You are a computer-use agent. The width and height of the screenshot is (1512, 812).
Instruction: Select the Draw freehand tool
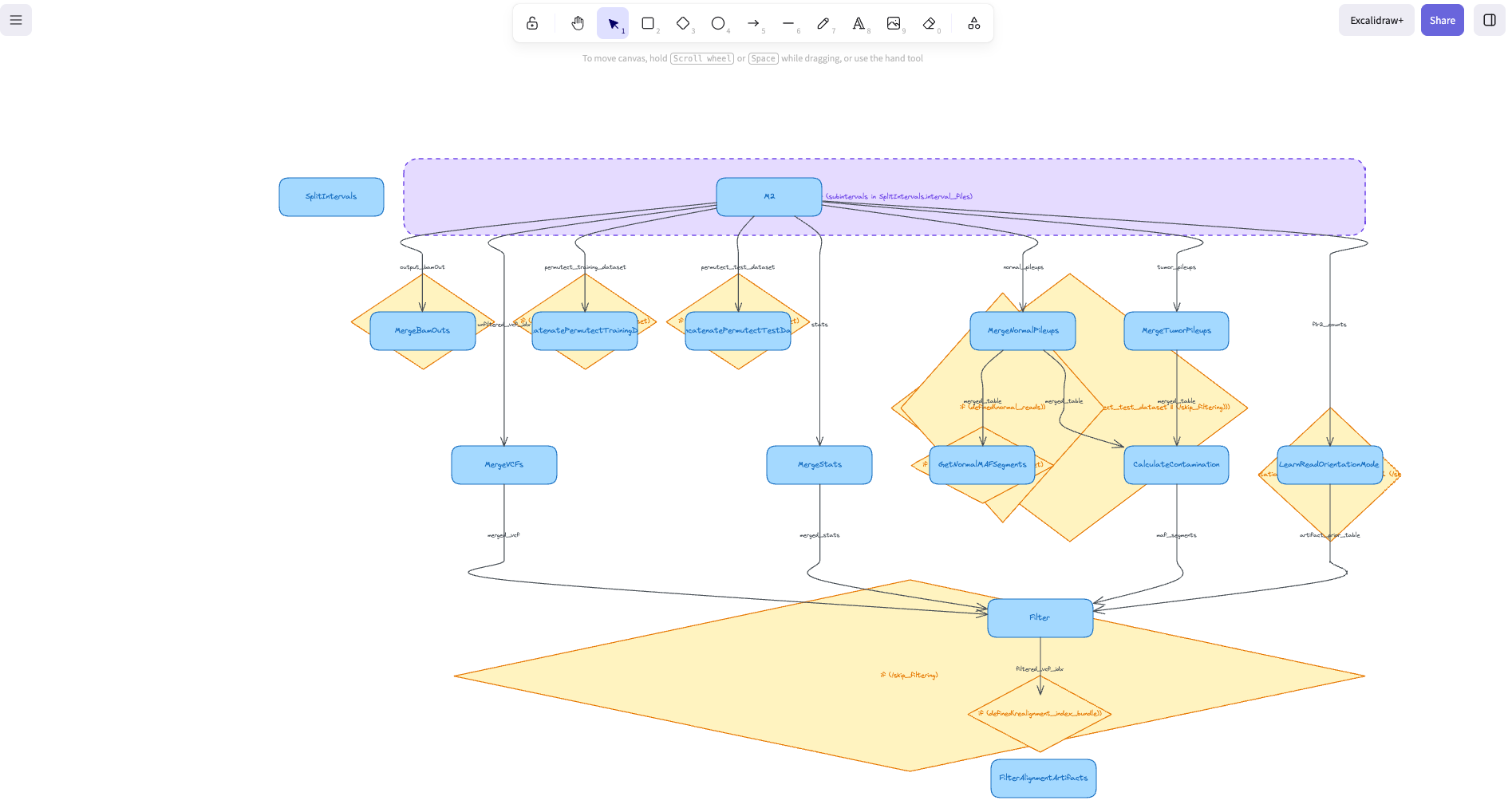[x=823, y=22]
